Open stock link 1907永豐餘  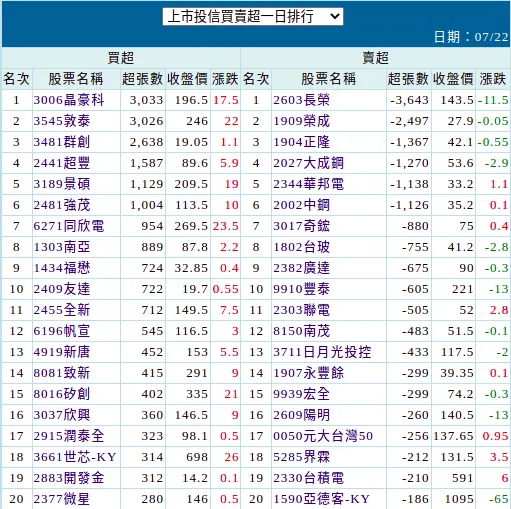[308, 373]
